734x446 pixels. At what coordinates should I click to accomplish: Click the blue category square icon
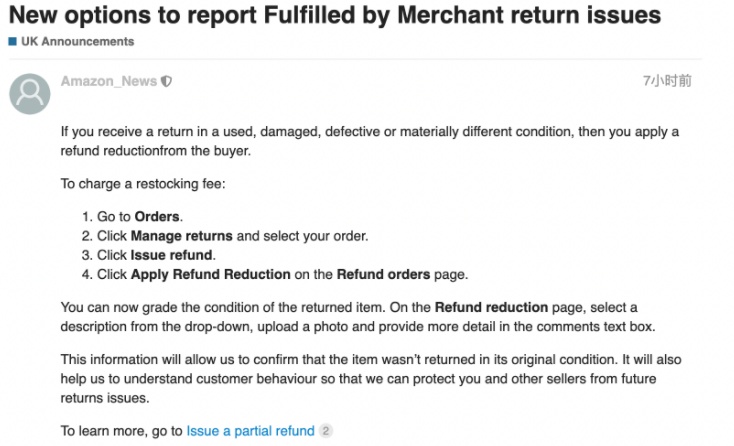click(x=12, y=42)
